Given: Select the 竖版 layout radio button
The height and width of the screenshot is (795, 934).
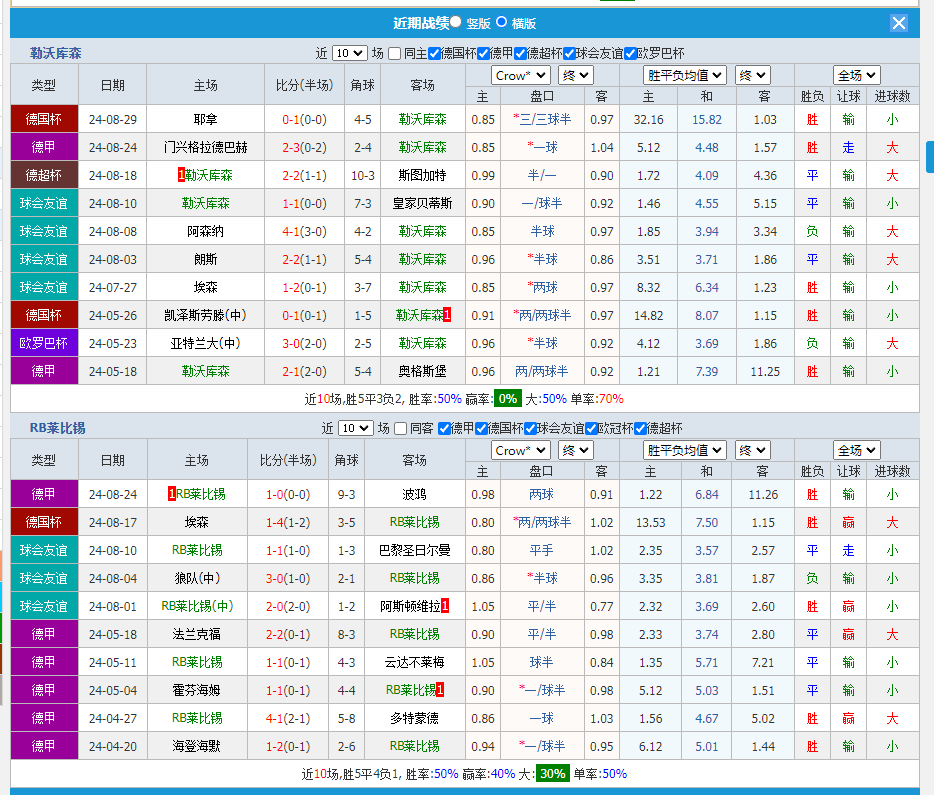Looking at the screenshot, I should click(x=456, y=22).
